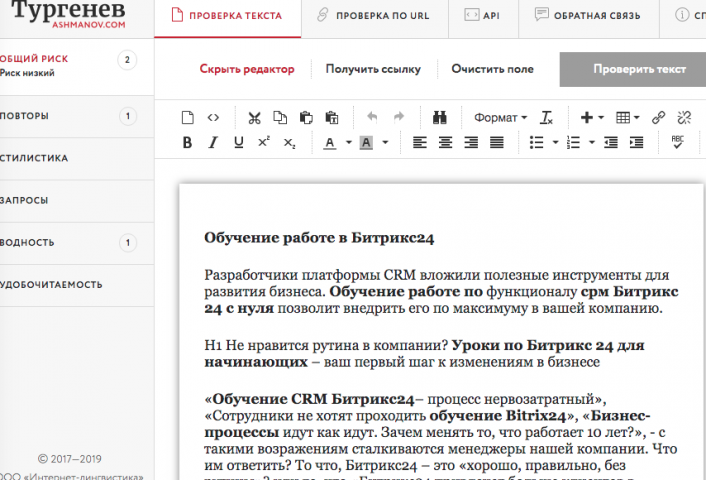Toggle Italic formatting
The image size is (706, 480).
tap(212, 142)
